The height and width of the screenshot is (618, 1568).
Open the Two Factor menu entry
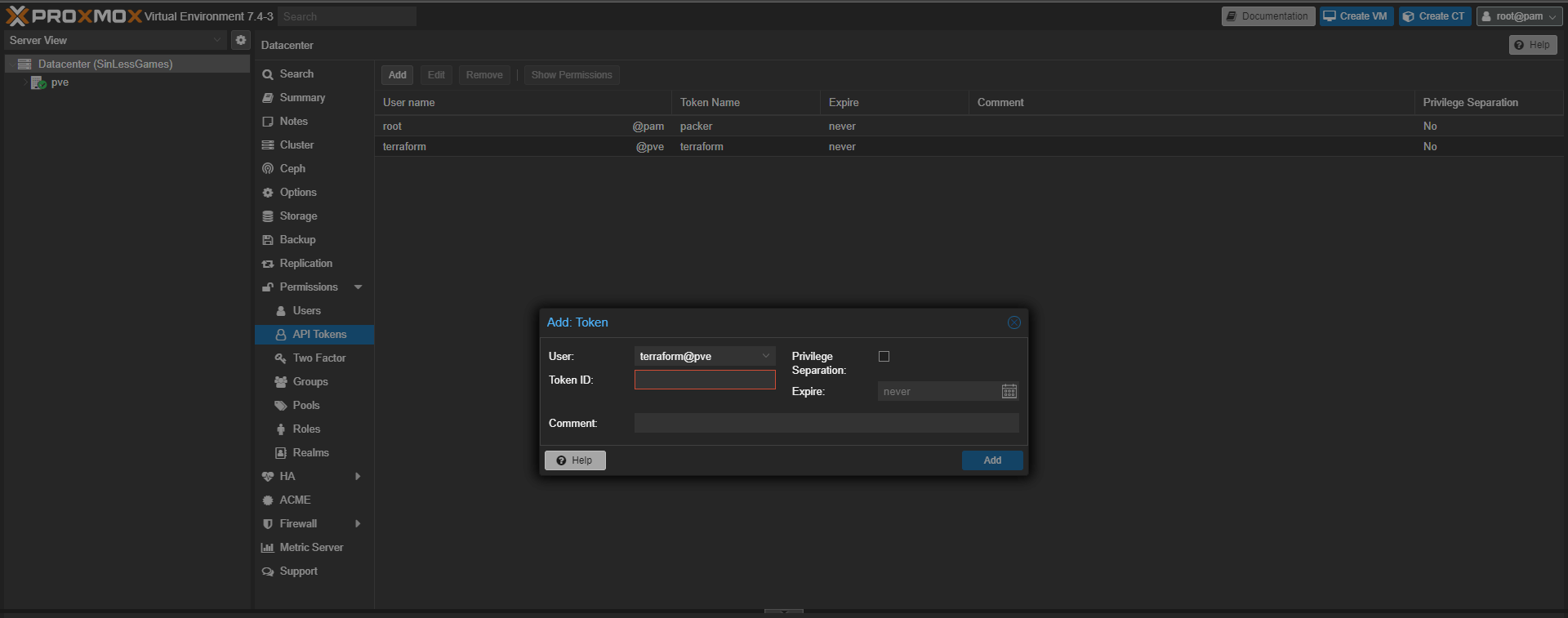[314, 358]
